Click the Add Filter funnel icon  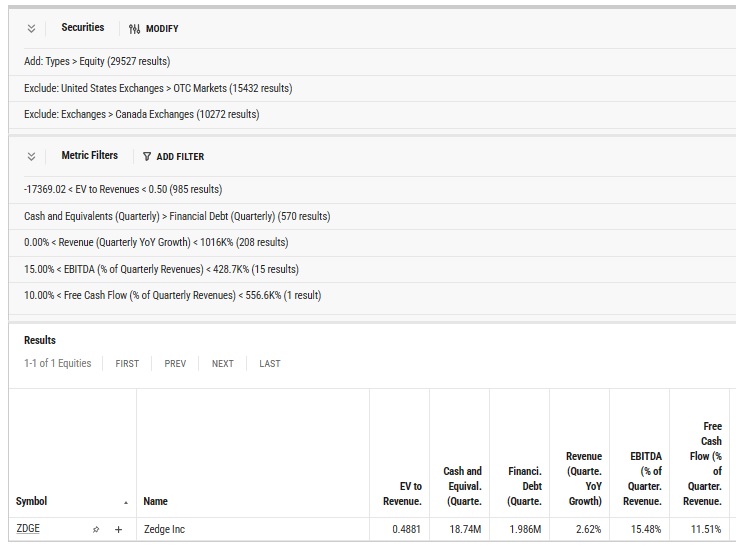(x=147, y=156)
